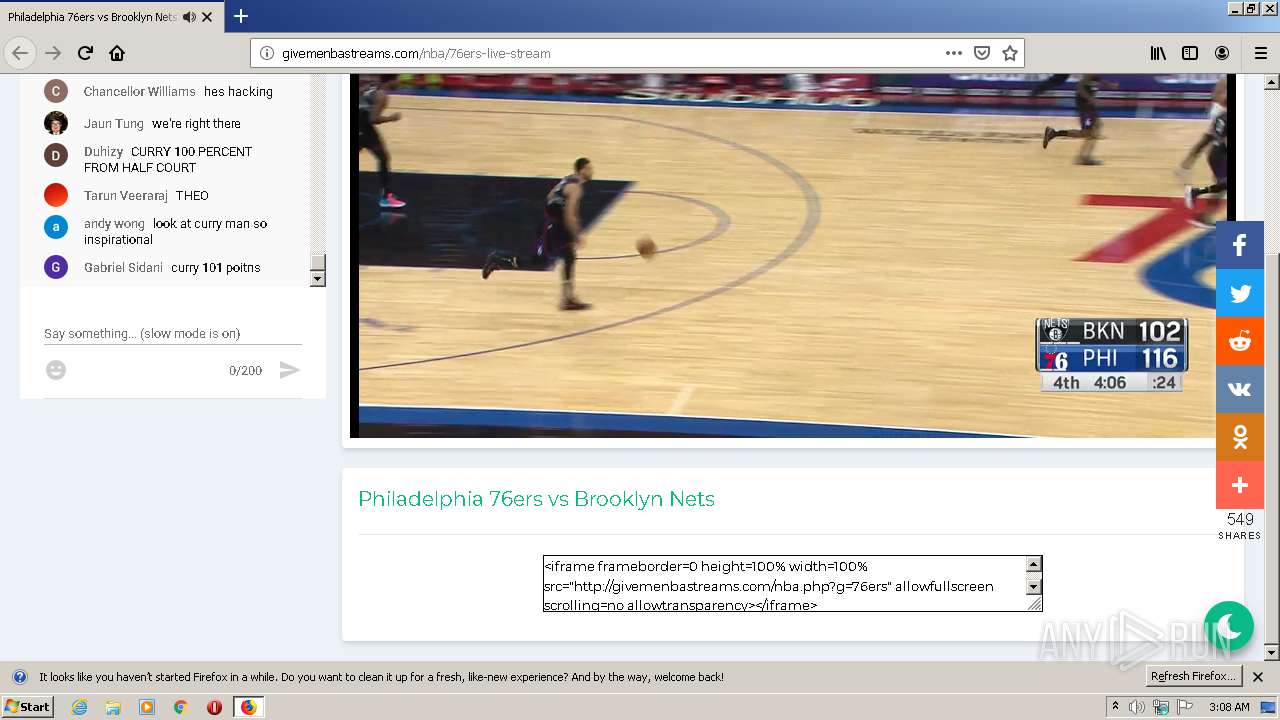
Task: Open Windows Media Player taskbar icon
Action: (147, 707)
